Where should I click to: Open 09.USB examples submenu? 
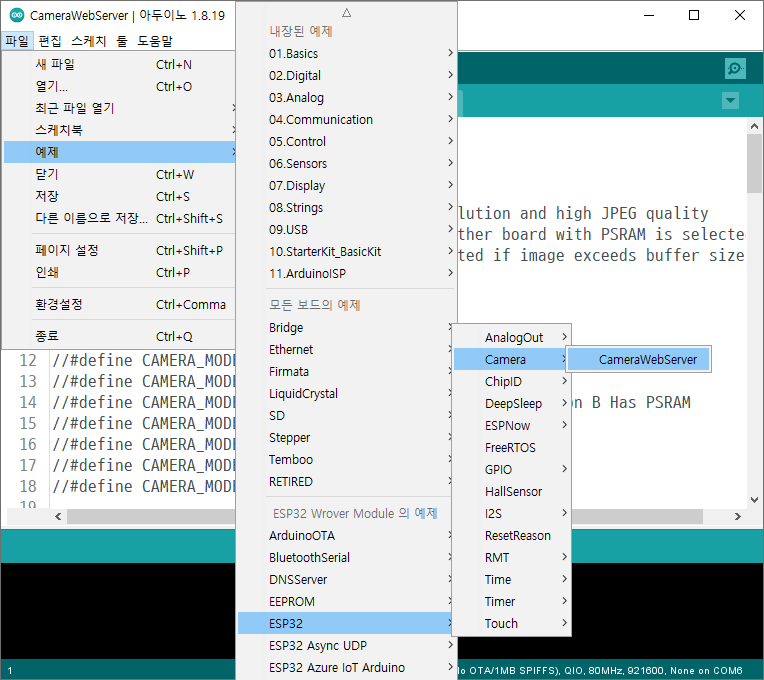pyautogui.click(x=347, y=229)
